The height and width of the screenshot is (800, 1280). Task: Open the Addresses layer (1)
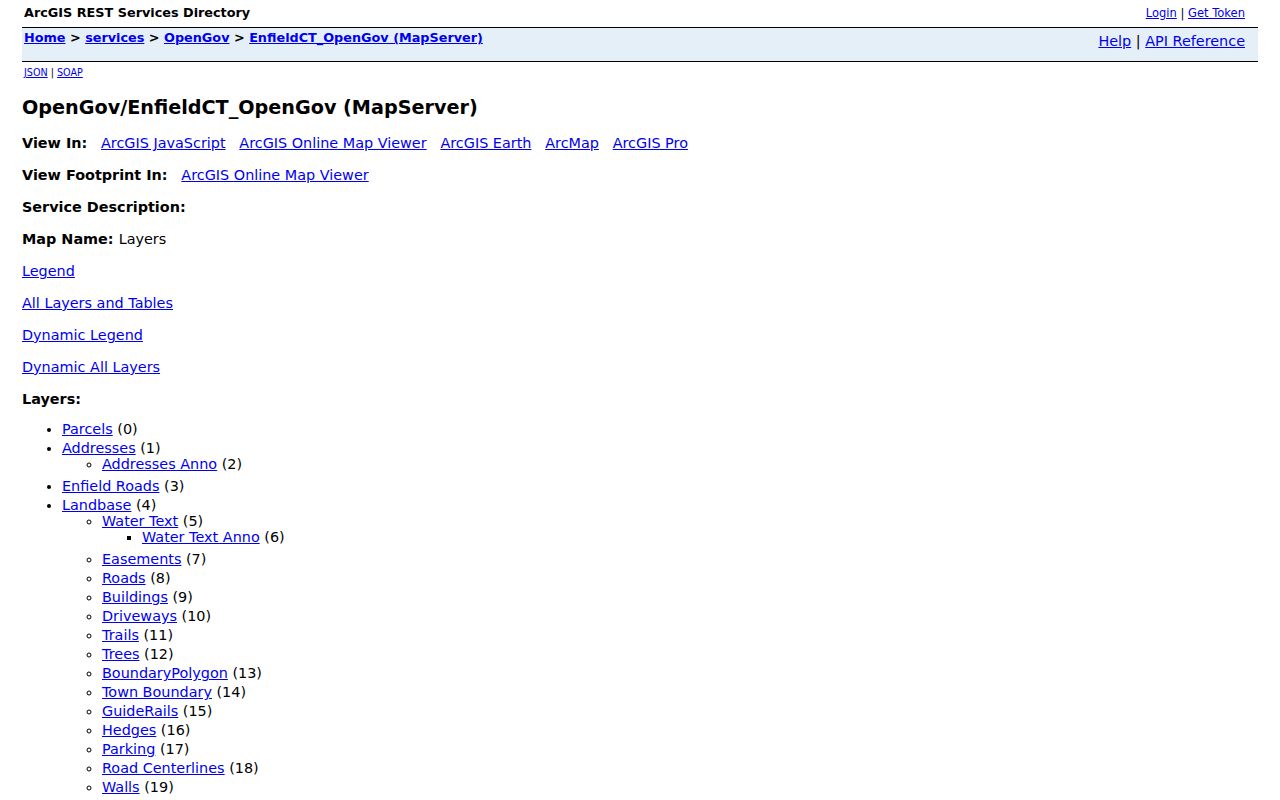[x=99, y=448]
